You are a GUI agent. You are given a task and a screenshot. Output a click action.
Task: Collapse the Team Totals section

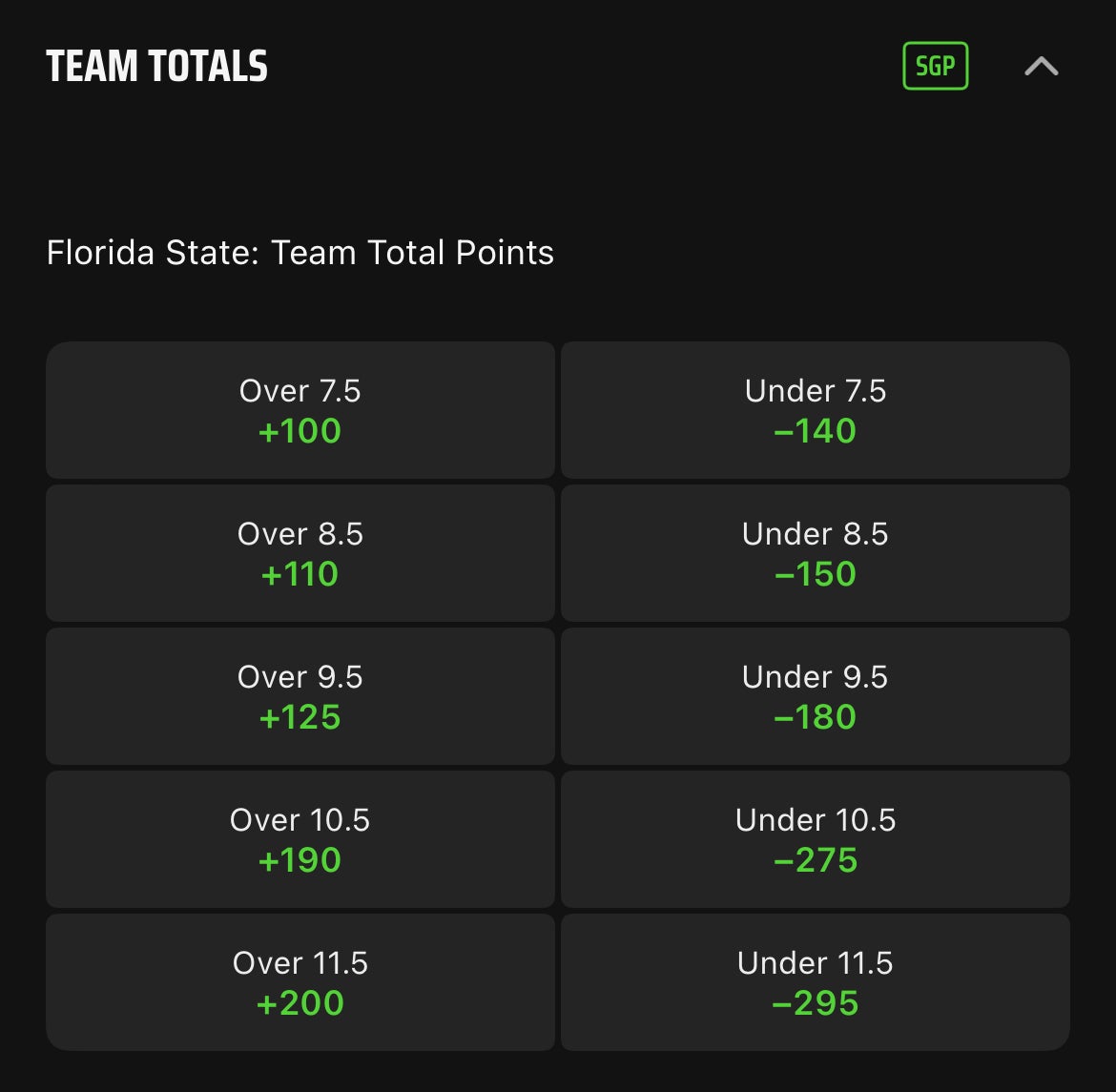point(1041,66)
